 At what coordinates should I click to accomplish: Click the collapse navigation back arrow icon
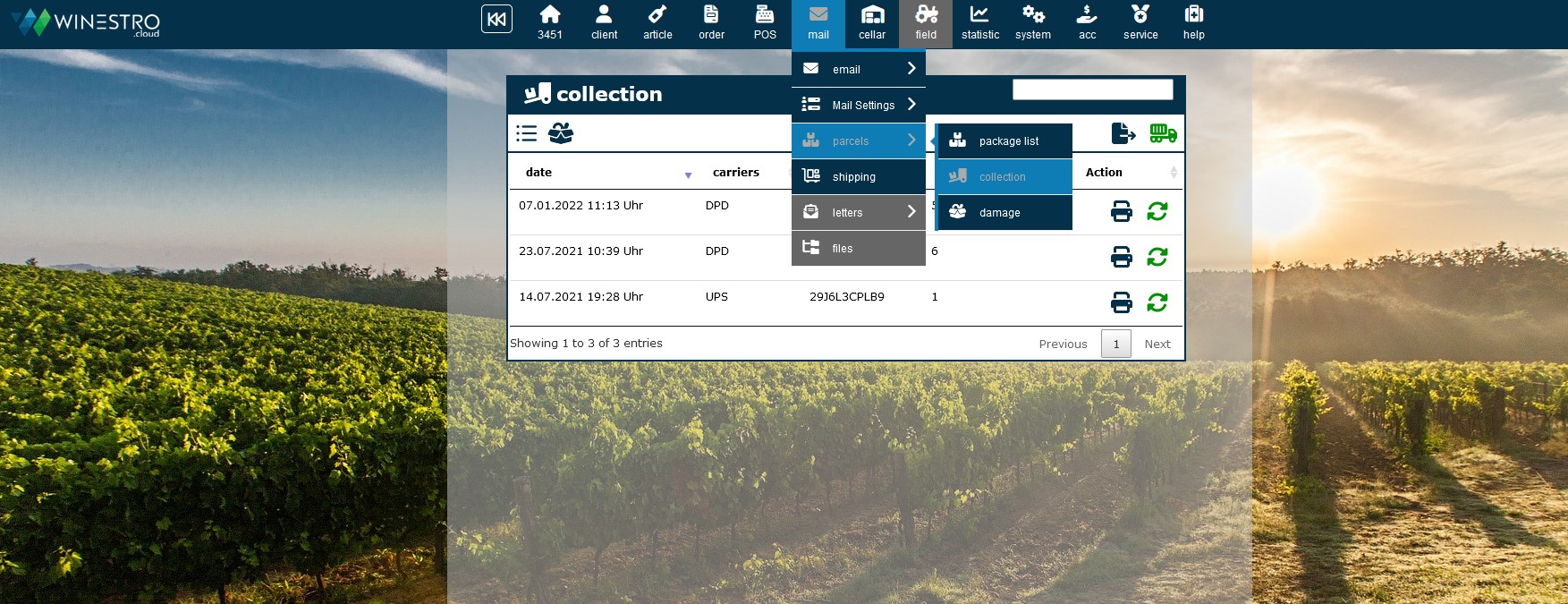(x=496, y=19)
